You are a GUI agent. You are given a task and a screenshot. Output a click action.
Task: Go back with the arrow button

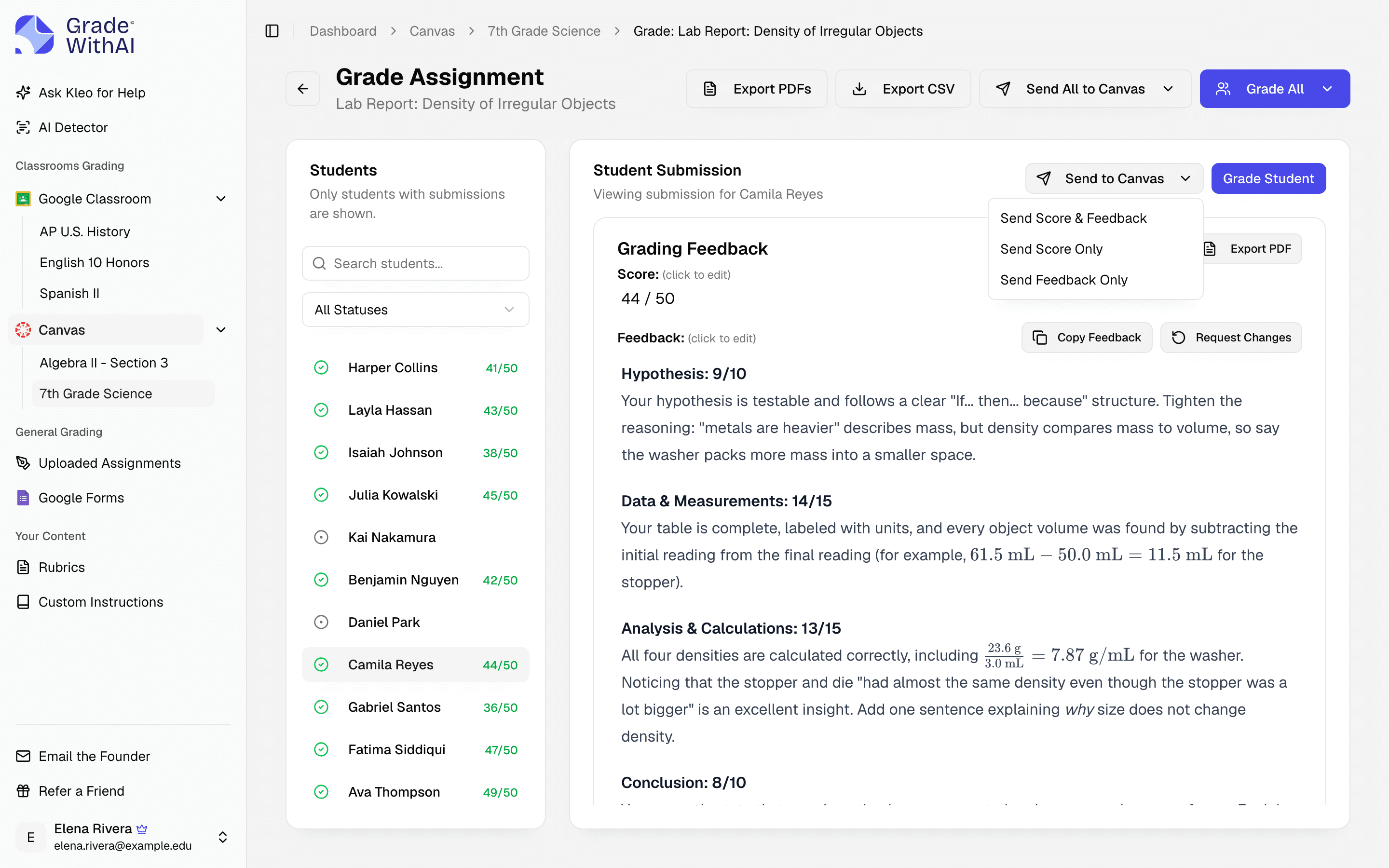(x=303, y=89)
